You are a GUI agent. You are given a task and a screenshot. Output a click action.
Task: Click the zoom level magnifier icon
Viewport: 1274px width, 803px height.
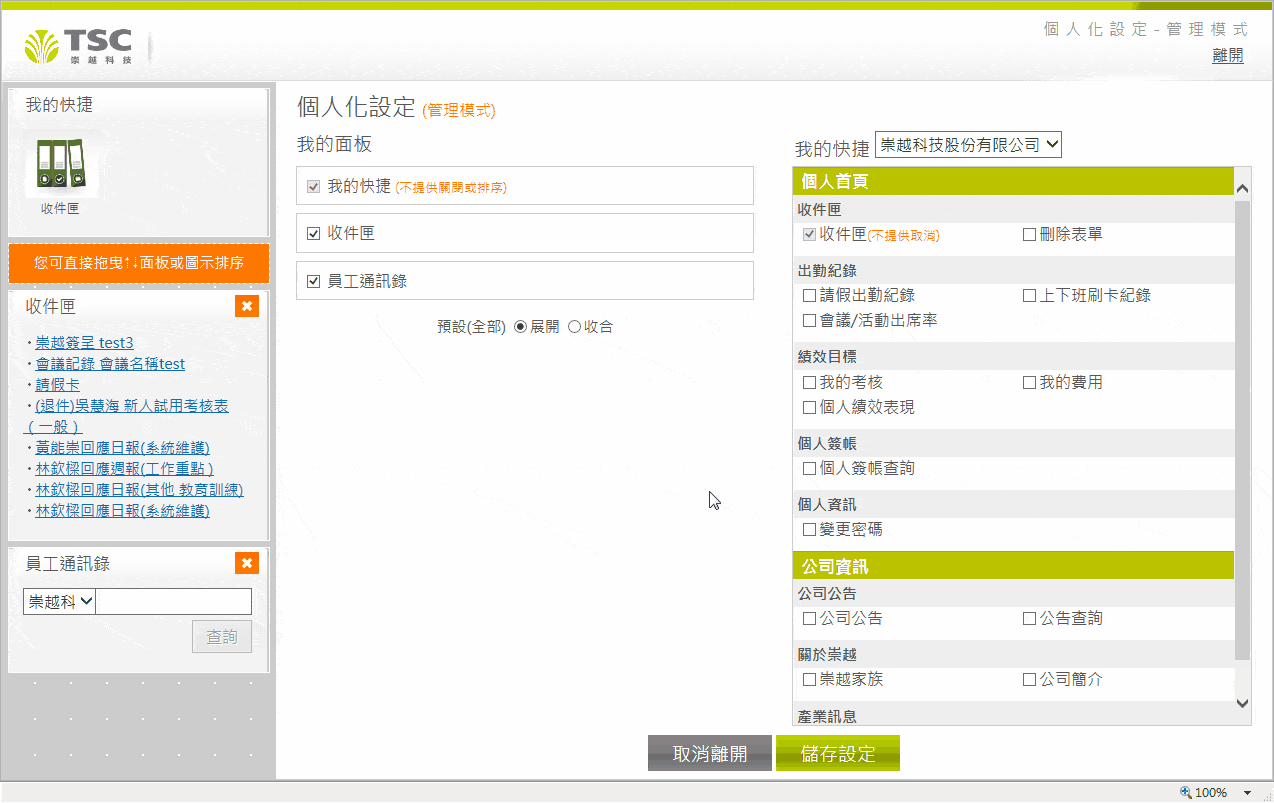point(1186,792)
